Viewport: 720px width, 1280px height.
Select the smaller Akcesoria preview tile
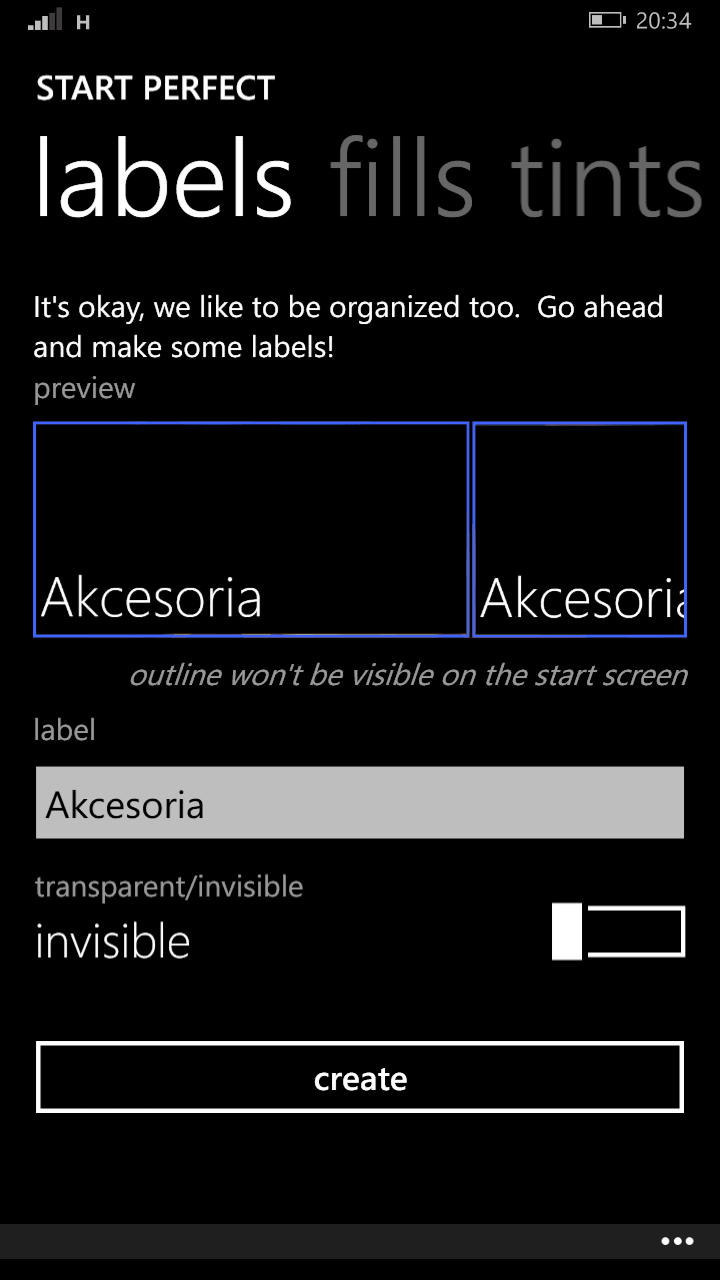point(580,529)
